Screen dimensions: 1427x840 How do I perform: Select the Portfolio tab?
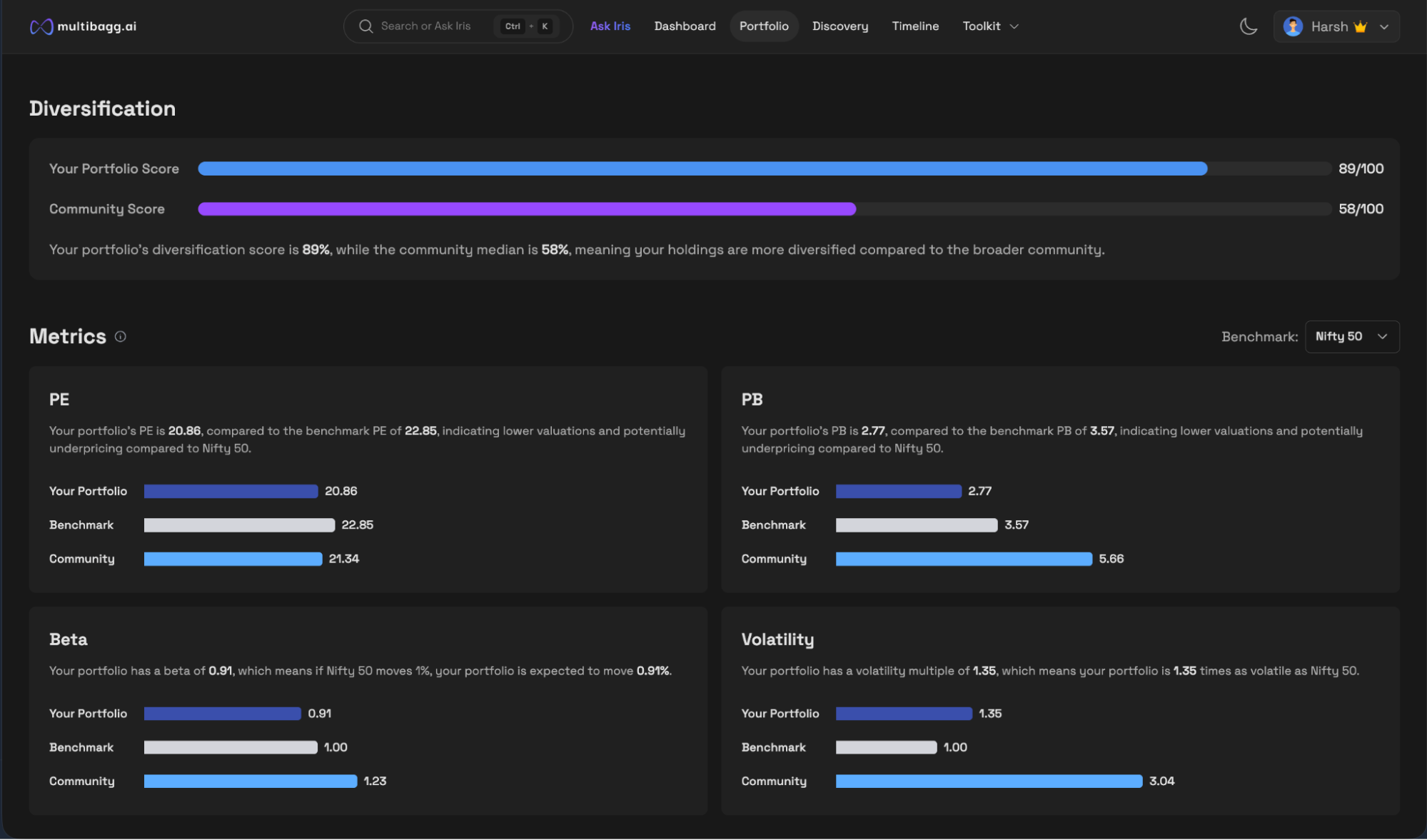click(763, 26)
